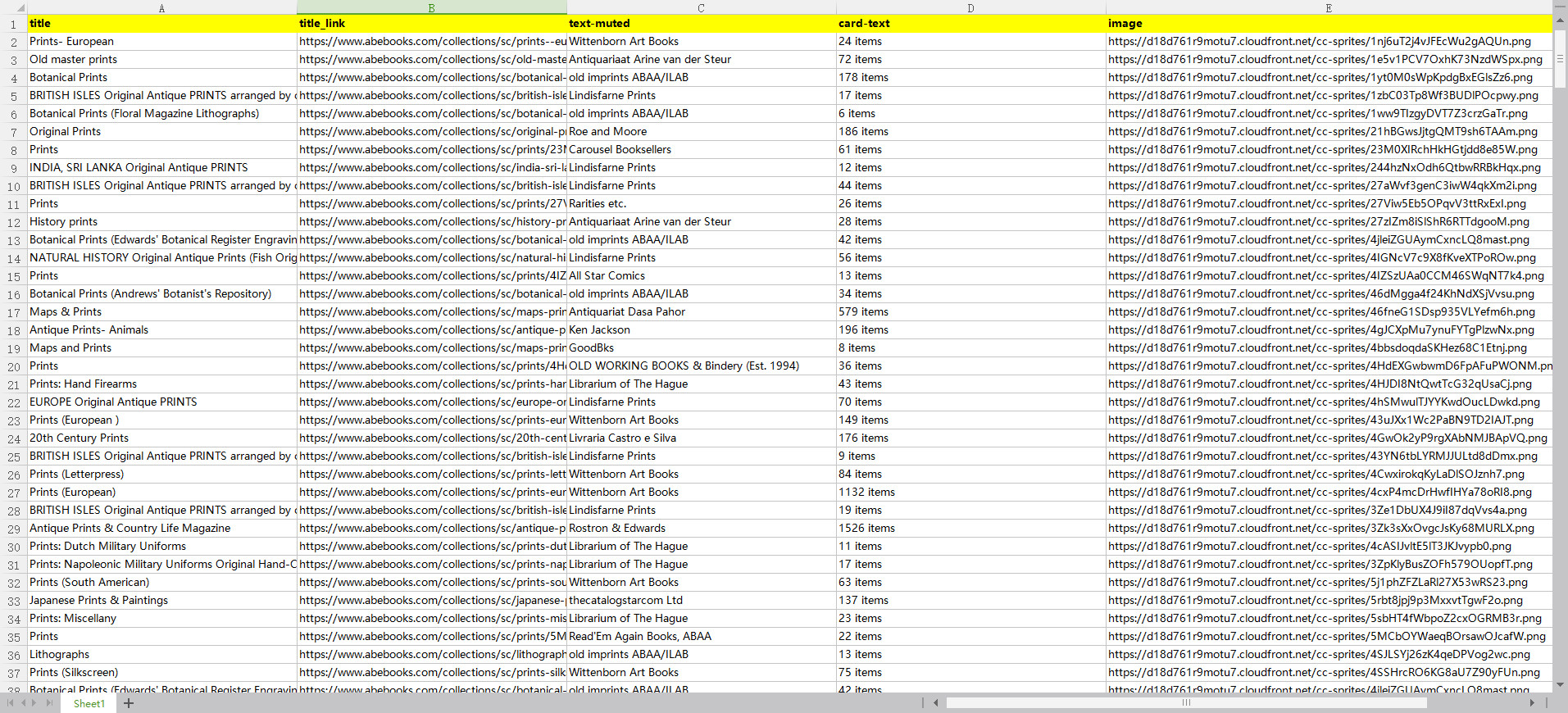Select cell '186 items'
1568x713 pixels.
(970, 132)
